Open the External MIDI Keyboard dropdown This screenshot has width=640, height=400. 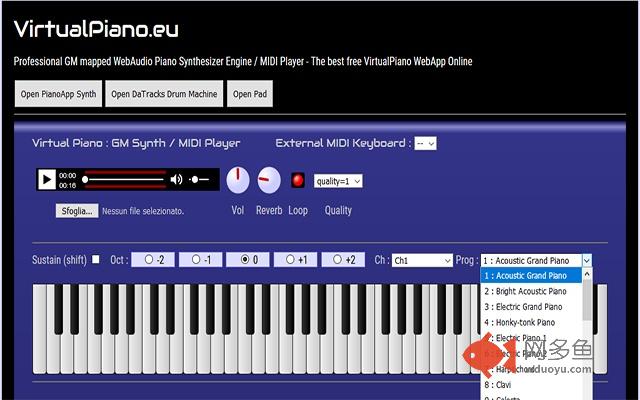point(425,143)
